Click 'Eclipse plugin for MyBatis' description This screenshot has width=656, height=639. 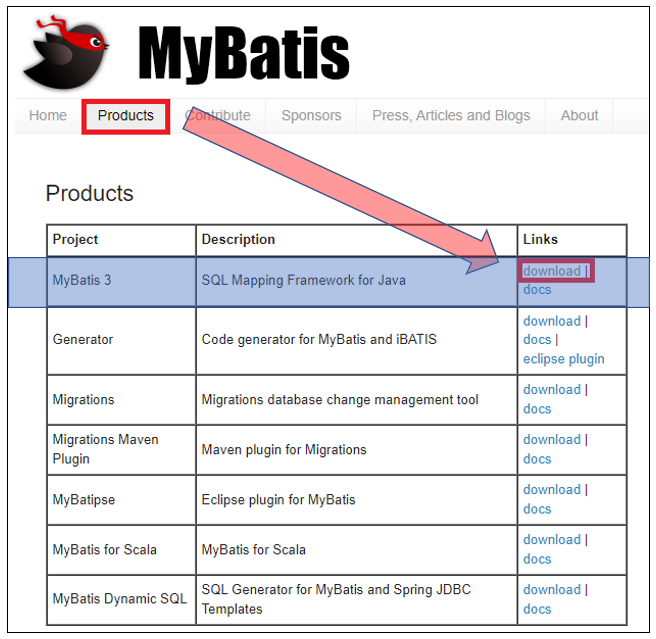[279, 500]
